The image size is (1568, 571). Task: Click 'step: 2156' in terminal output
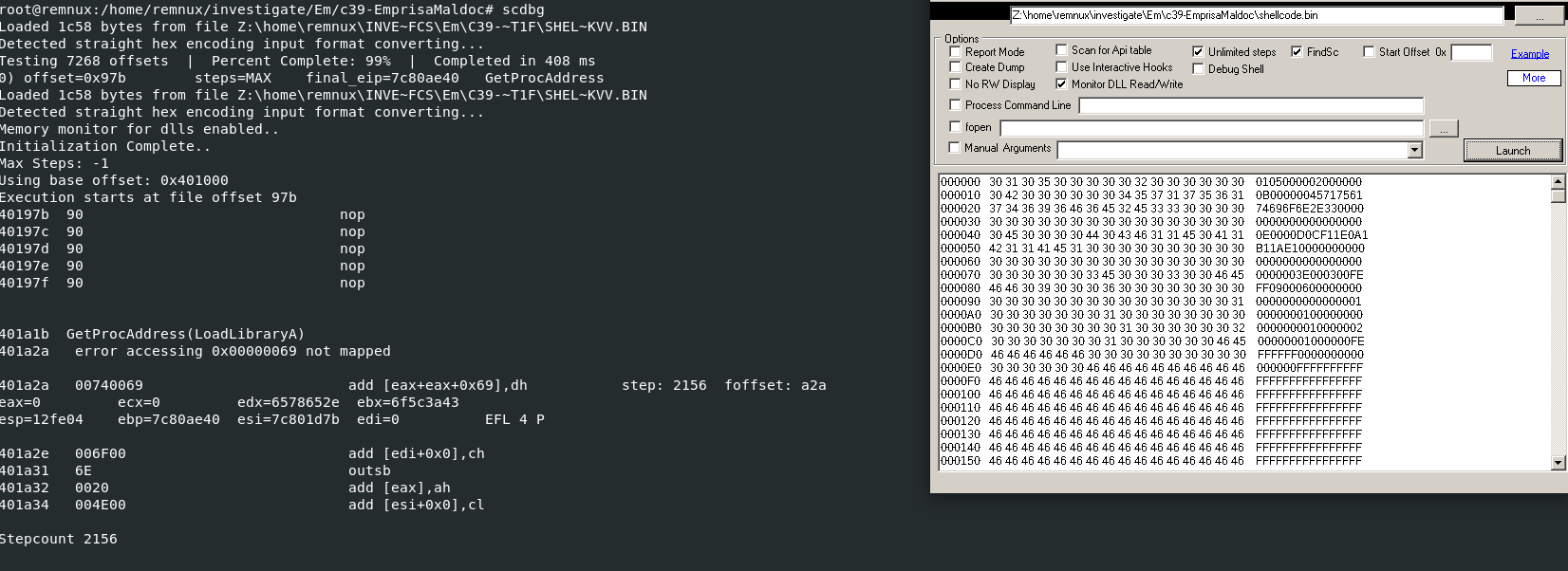[x=664, y=385]
